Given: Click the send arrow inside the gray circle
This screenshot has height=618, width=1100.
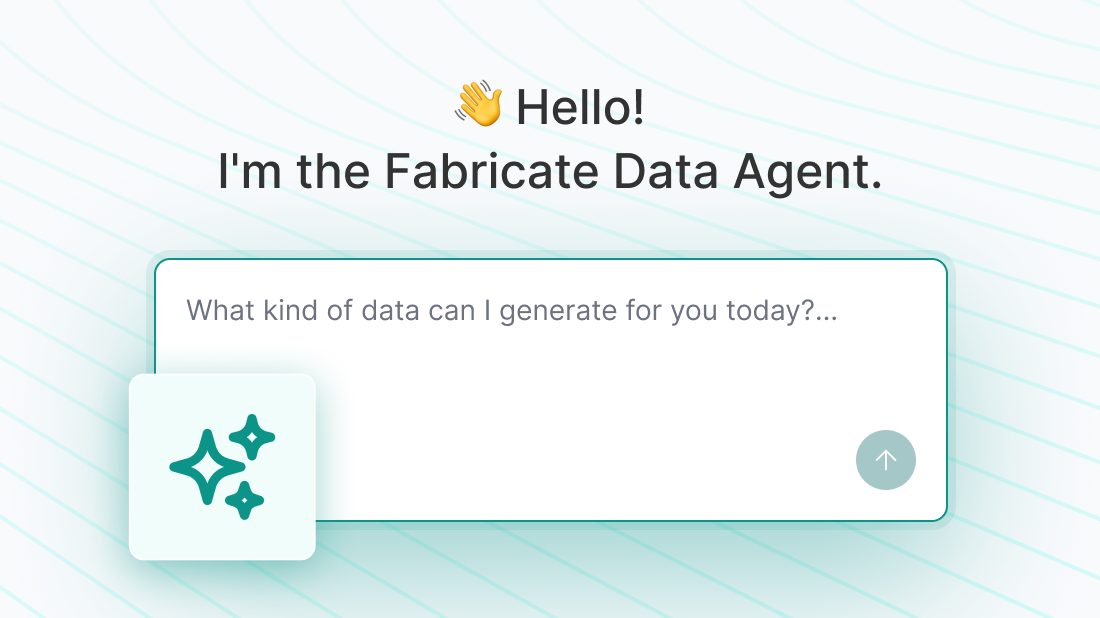Looking at the screenshot, I should 886,460.
